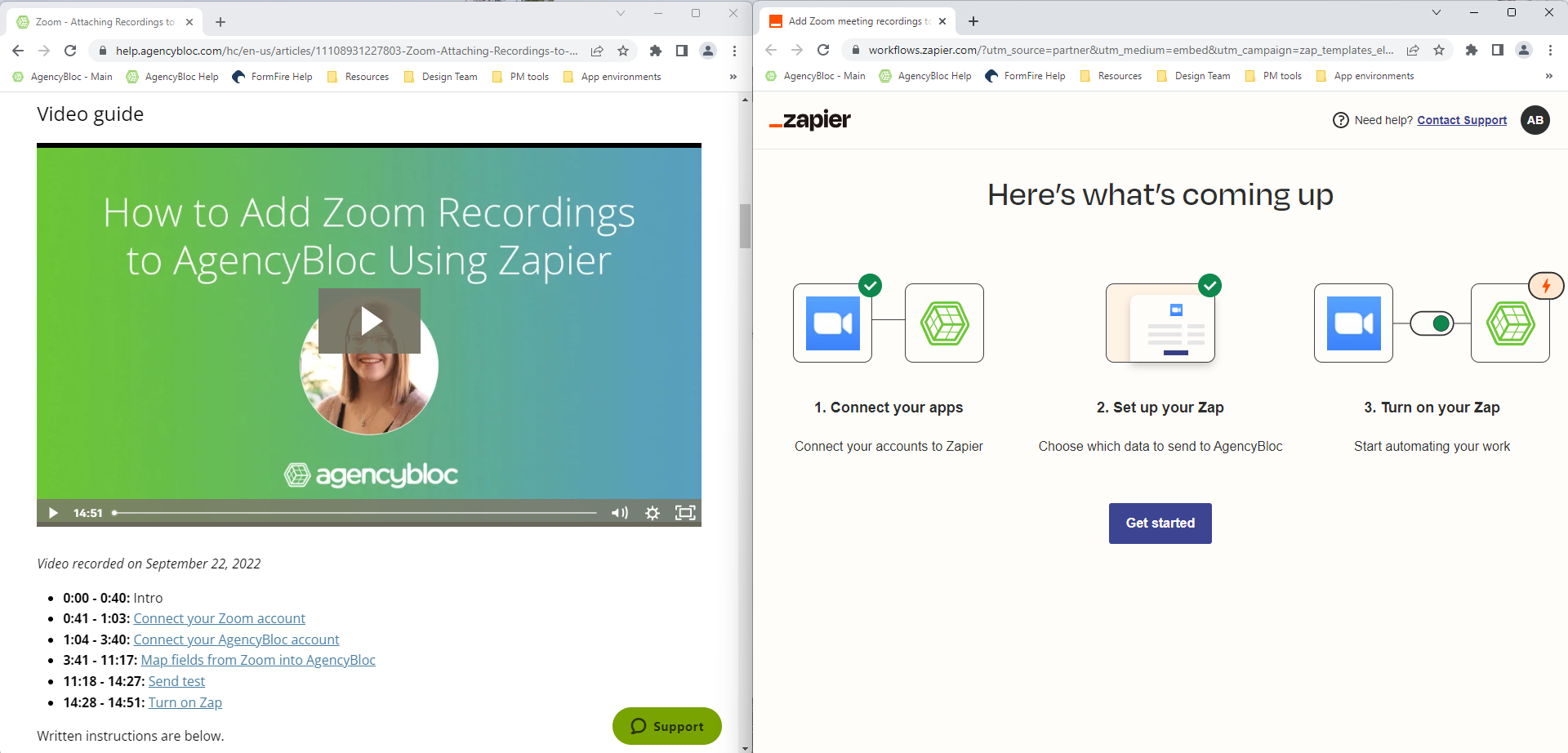Click the Get started button
This screenshot has width=1568, height=753.
(1160, 524)
